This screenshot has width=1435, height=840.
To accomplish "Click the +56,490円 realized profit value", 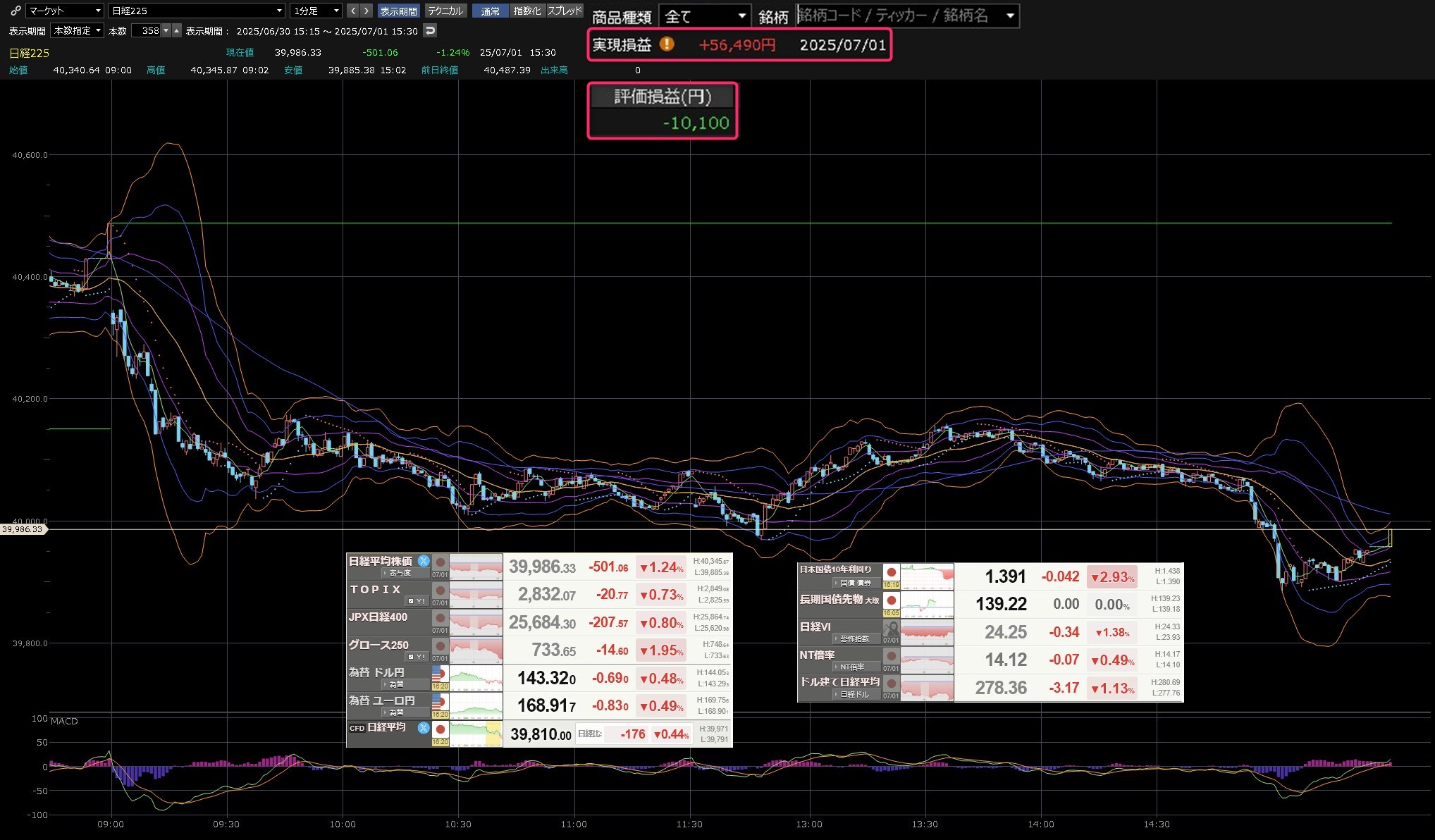I will coord(737,45).
